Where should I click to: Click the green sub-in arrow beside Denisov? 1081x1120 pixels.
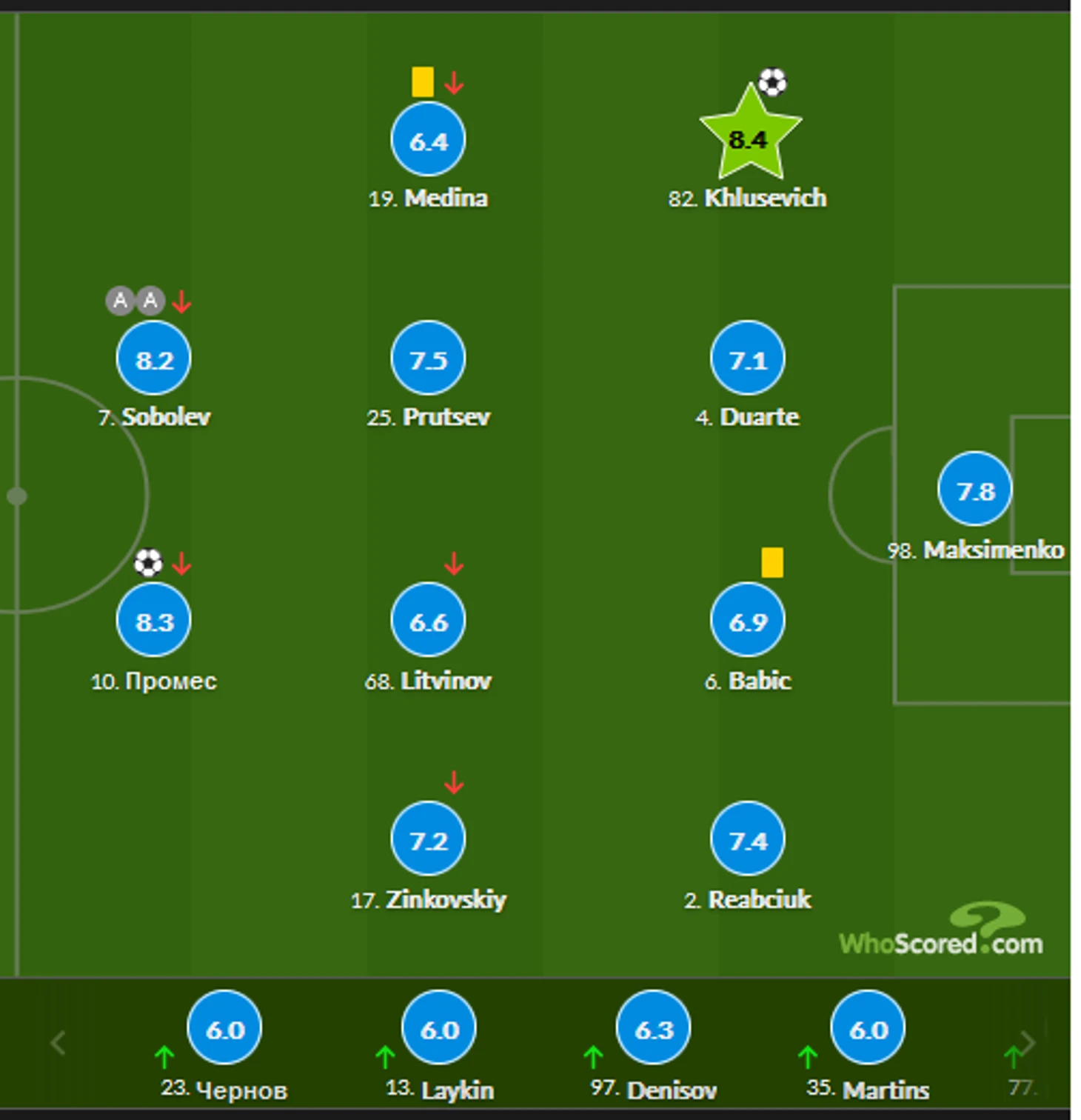tap(593, 1056)
